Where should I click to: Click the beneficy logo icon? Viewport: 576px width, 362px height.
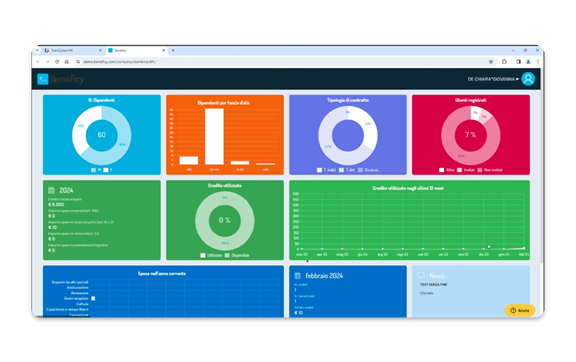pyautogui.click(x=43, y=79)
